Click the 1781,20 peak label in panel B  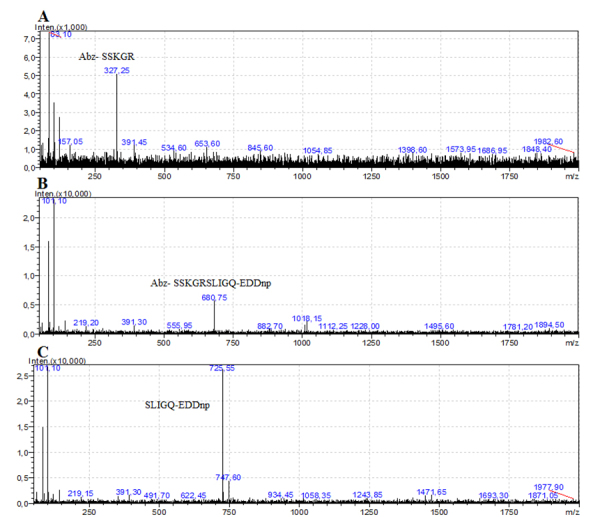[x=518, y=327]
